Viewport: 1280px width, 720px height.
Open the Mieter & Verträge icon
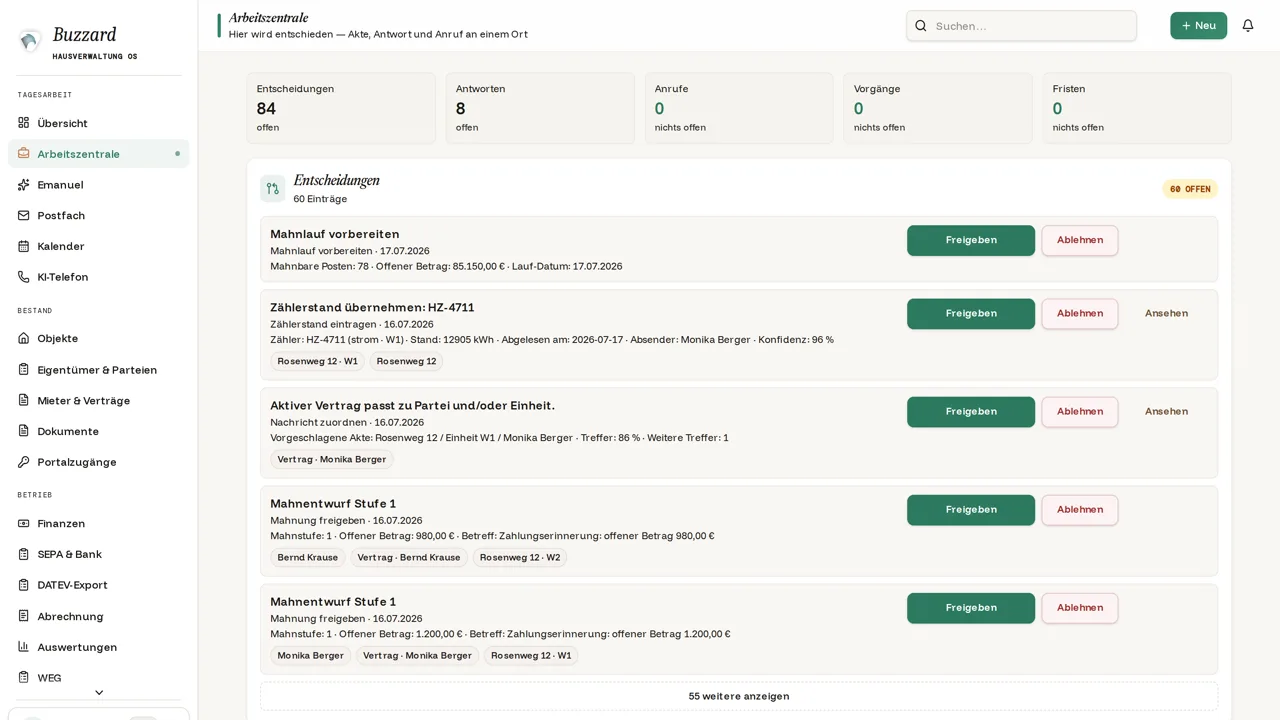coord(23,400)
